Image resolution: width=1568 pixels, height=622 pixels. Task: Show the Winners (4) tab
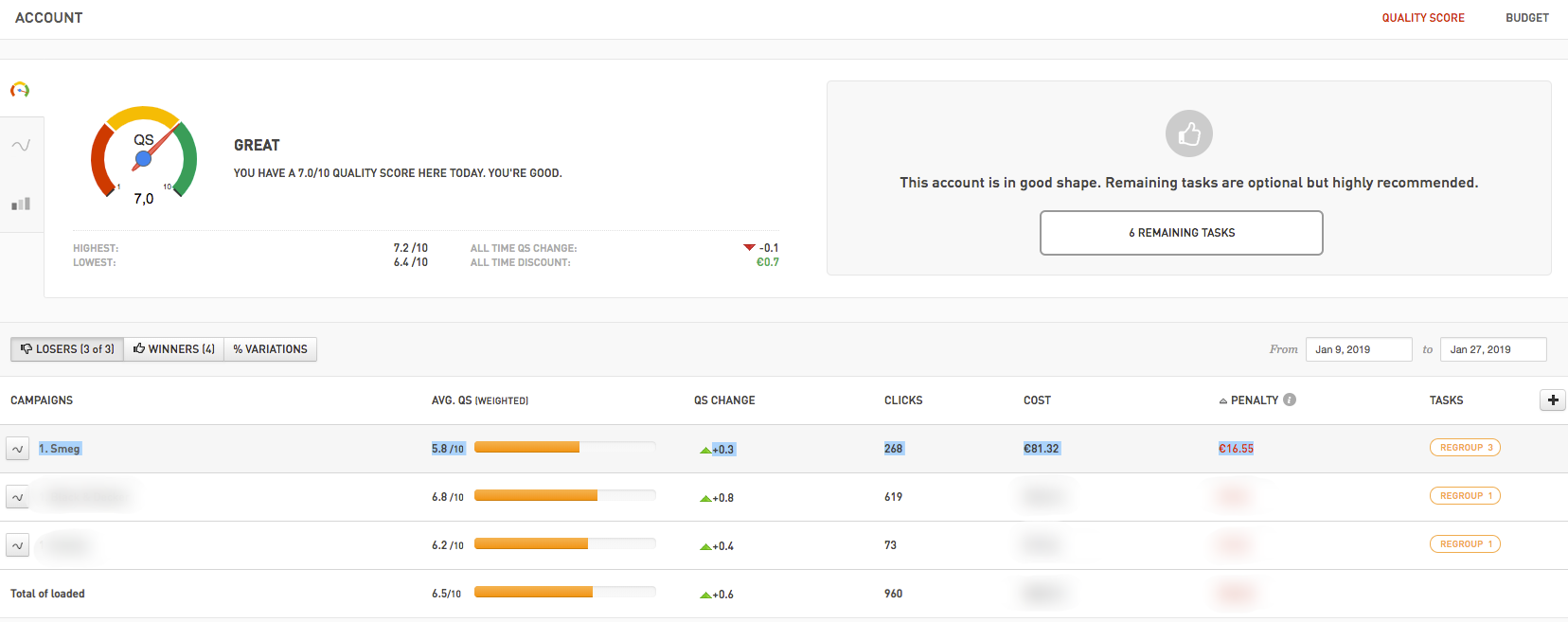click(x=174, y=349)
